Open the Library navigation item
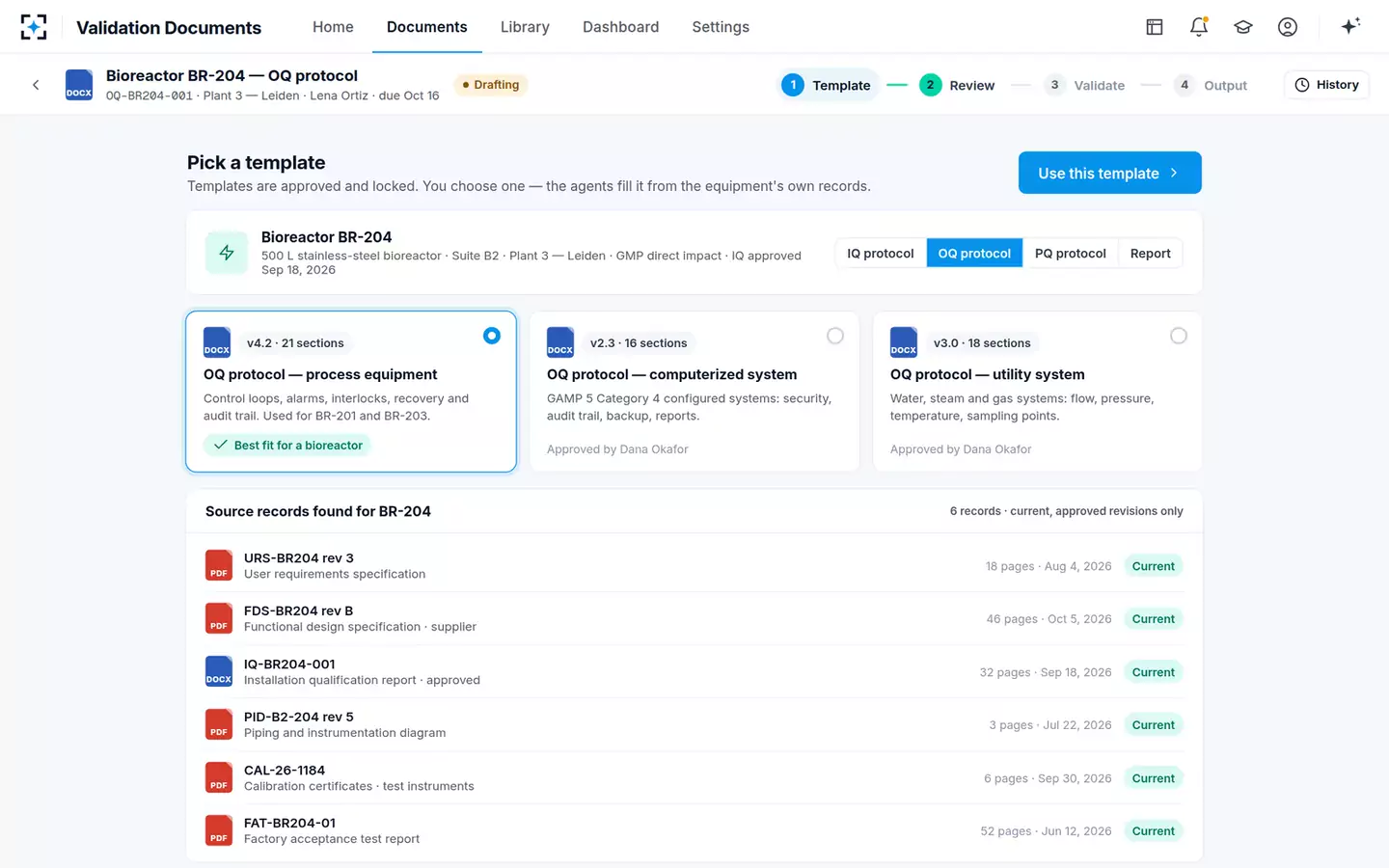 tap(525, 27)
